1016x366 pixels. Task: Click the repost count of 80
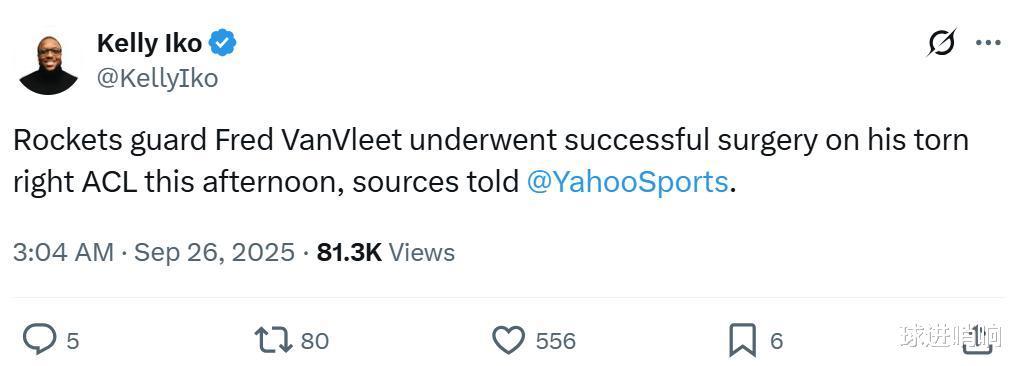click(315, 341)
